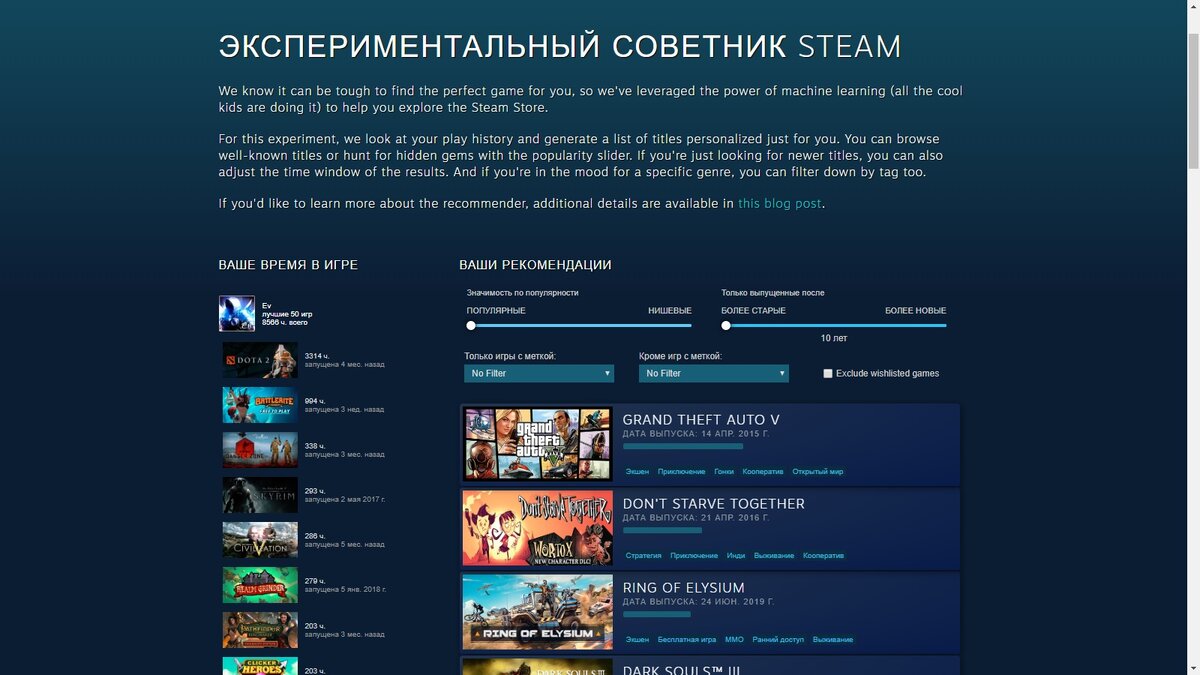
Task: Select the Приключение tag under Don't Starve Together
Action: point(694,555)
